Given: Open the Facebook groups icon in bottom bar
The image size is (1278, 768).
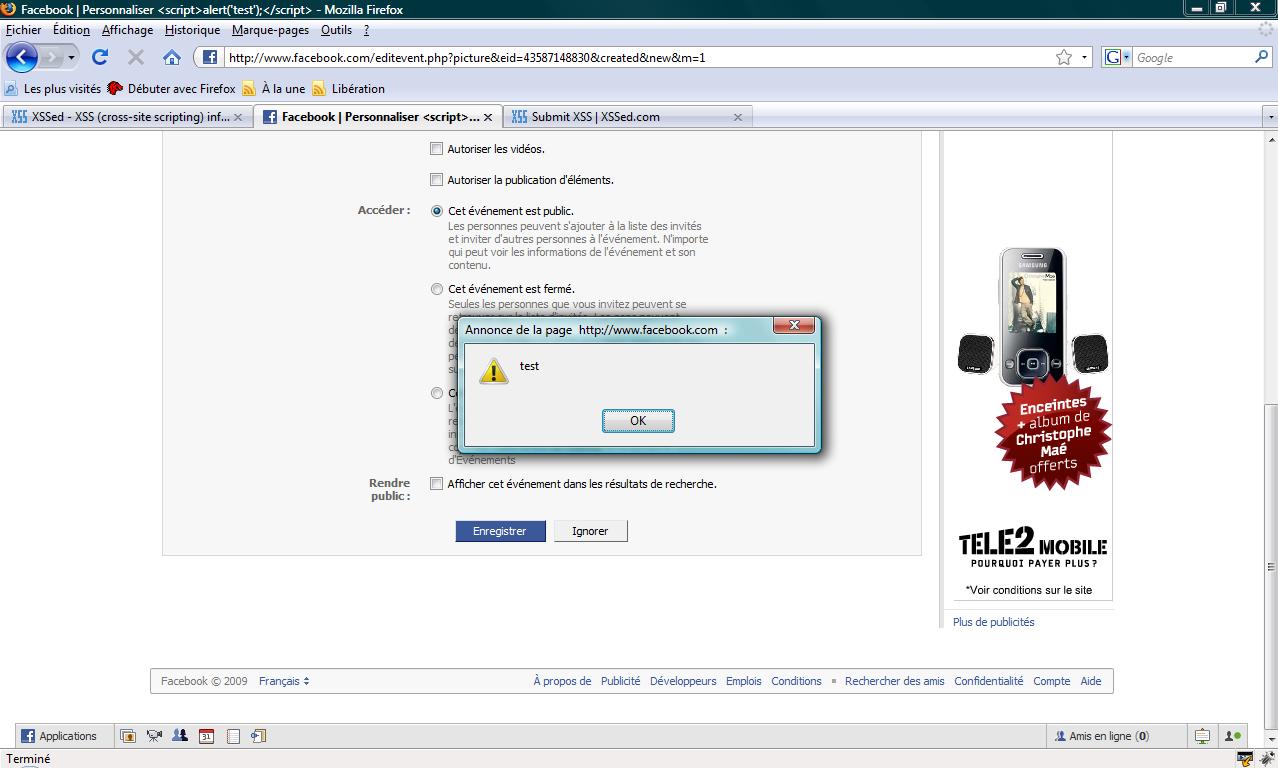Looking at the screenshot, I should [x=180, y=736].
